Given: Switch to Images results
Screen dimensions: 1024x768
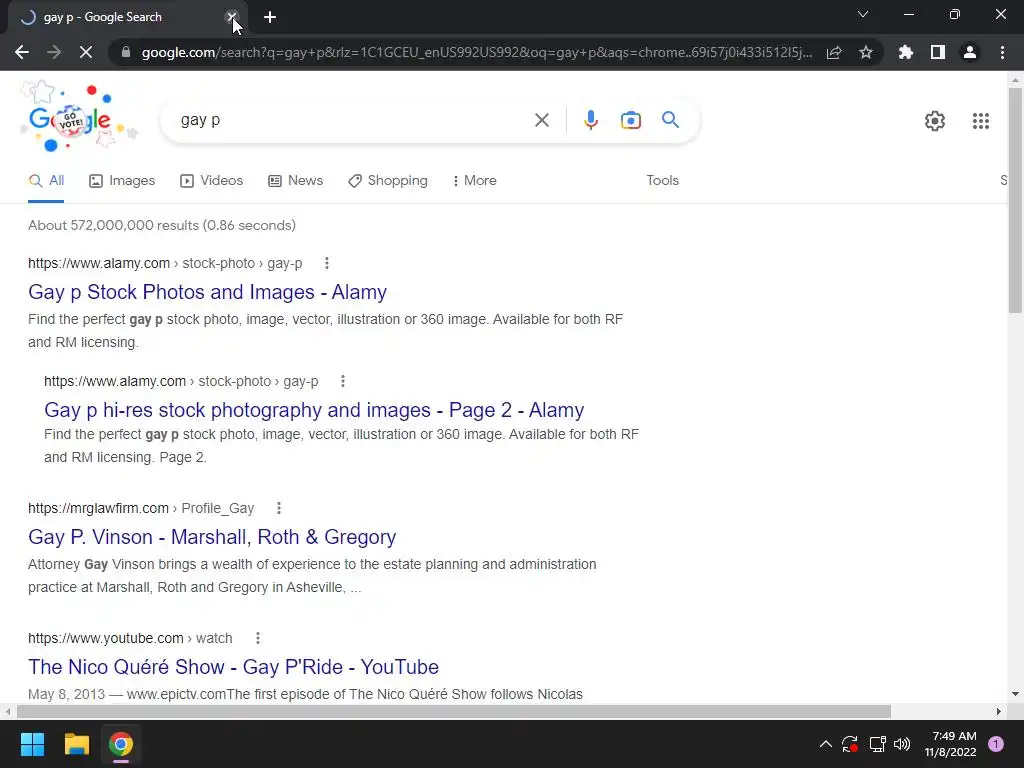Looking at the screenshot, I should (x=122, y=181).
